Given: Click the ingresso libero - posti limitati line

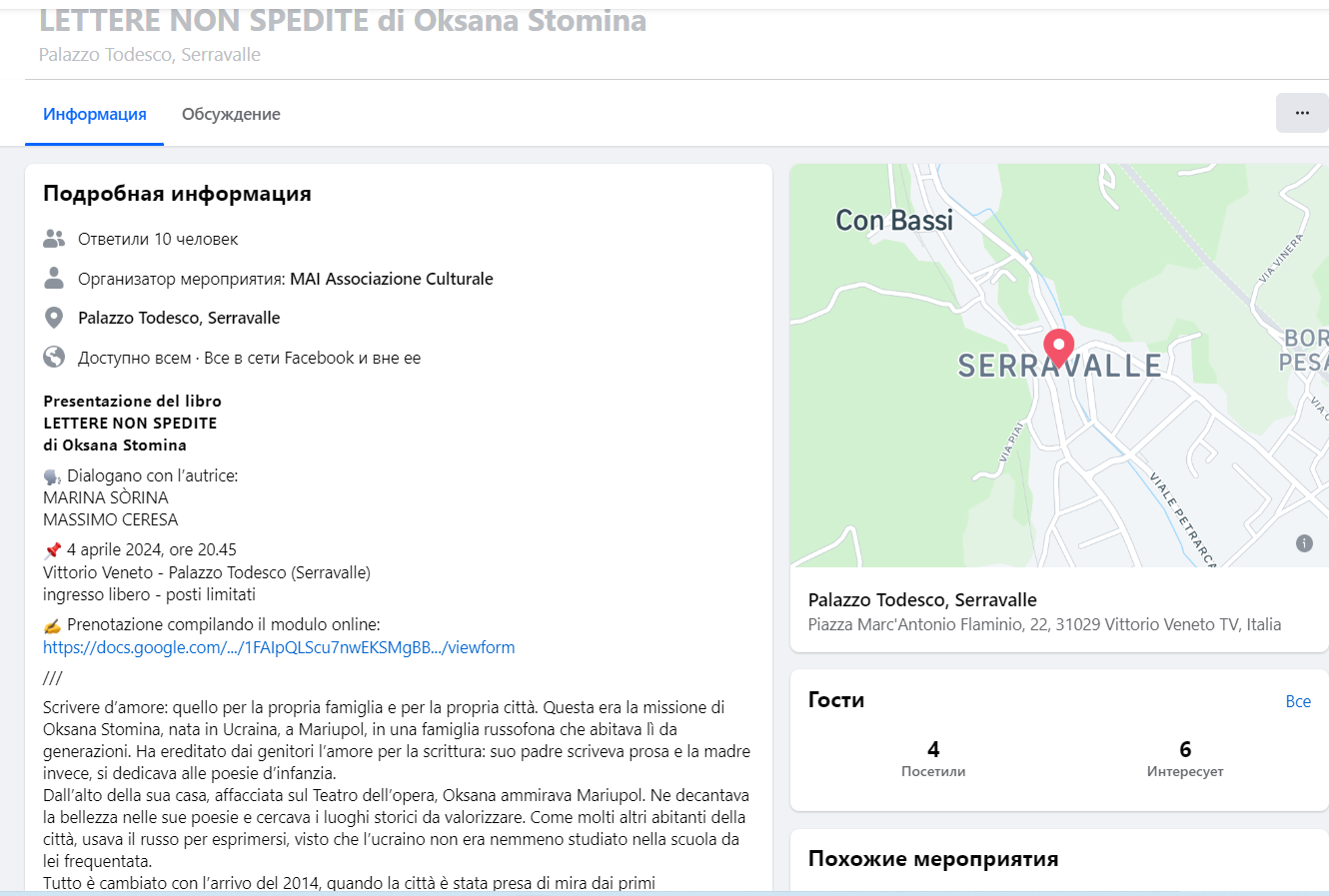Looking at the screenshot, I should click(149, 594).
